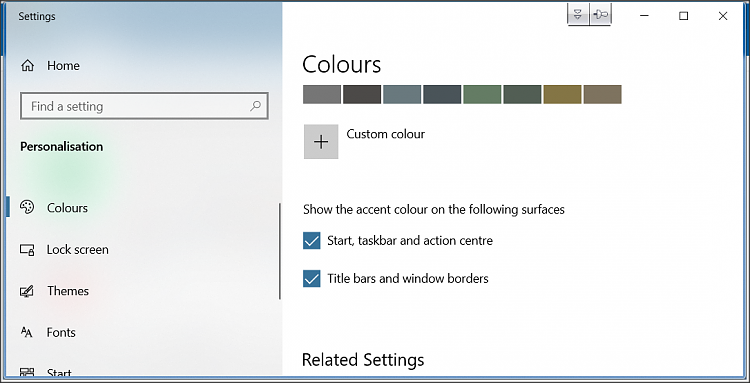750x383 pixels.
Task: Click the magnifier icon in search box
Action: pos(255,106)
